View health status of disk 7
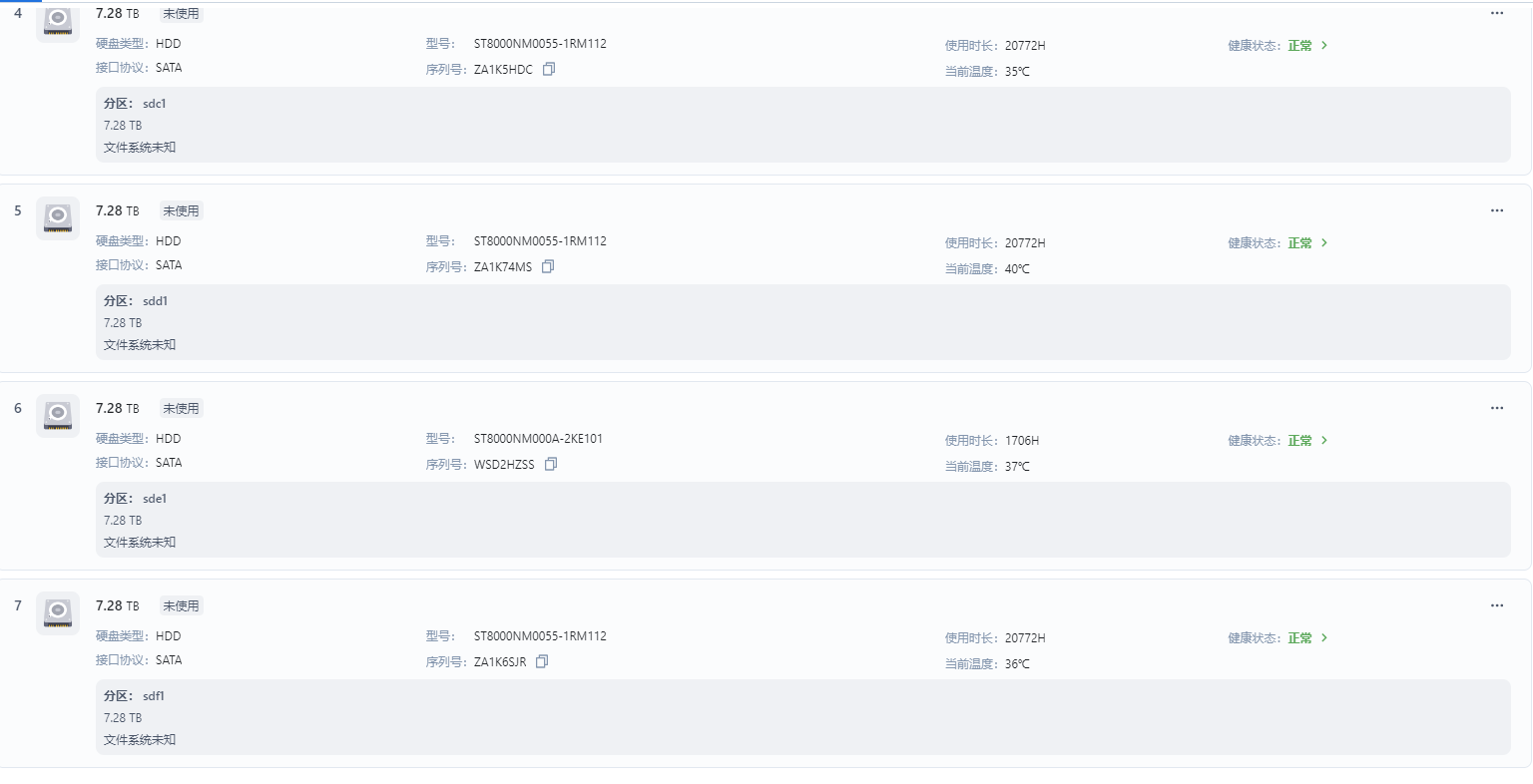Screen dimensions: 1533x784 pos(1307,638)
